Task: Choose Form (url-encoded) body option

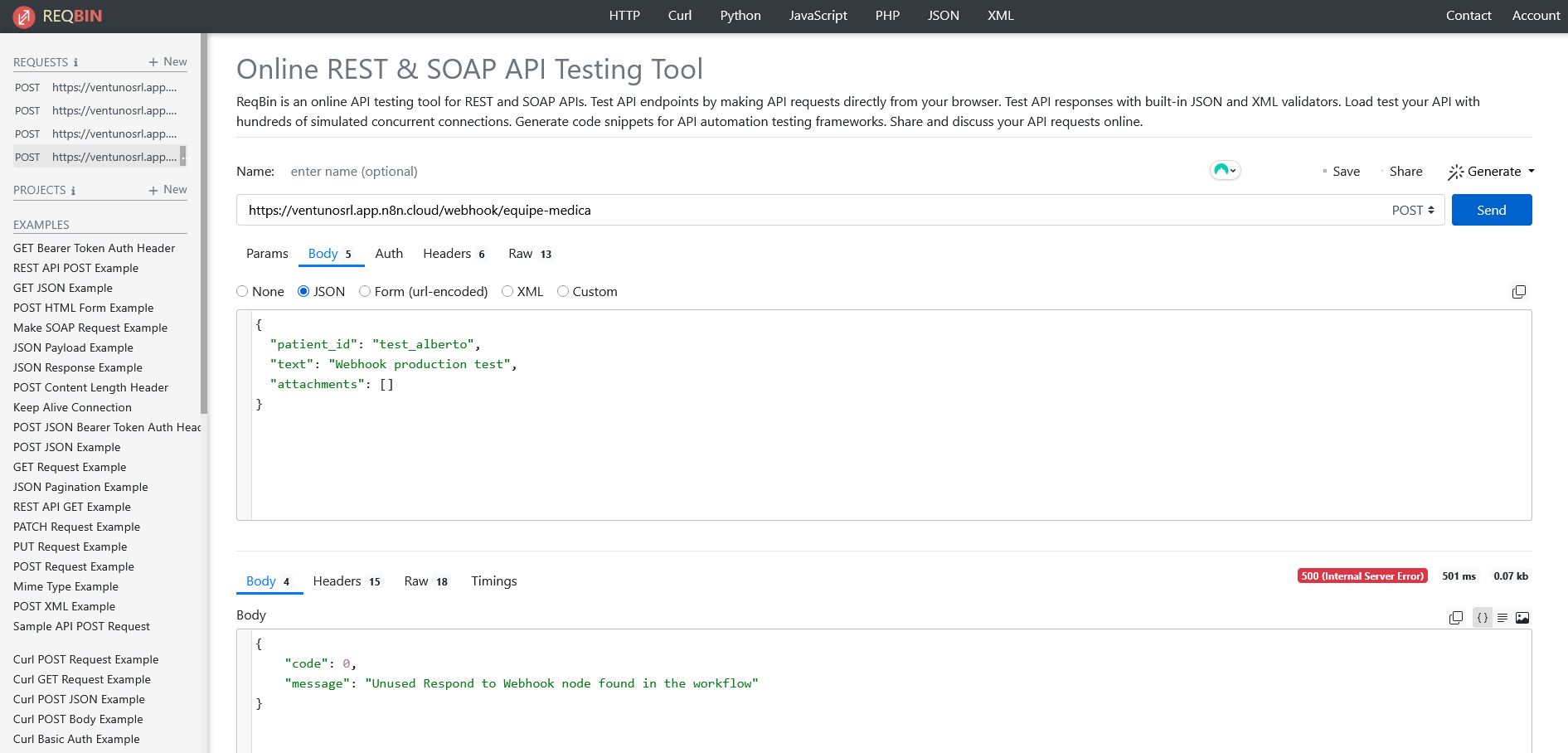Action: click(x=365, y=291)
